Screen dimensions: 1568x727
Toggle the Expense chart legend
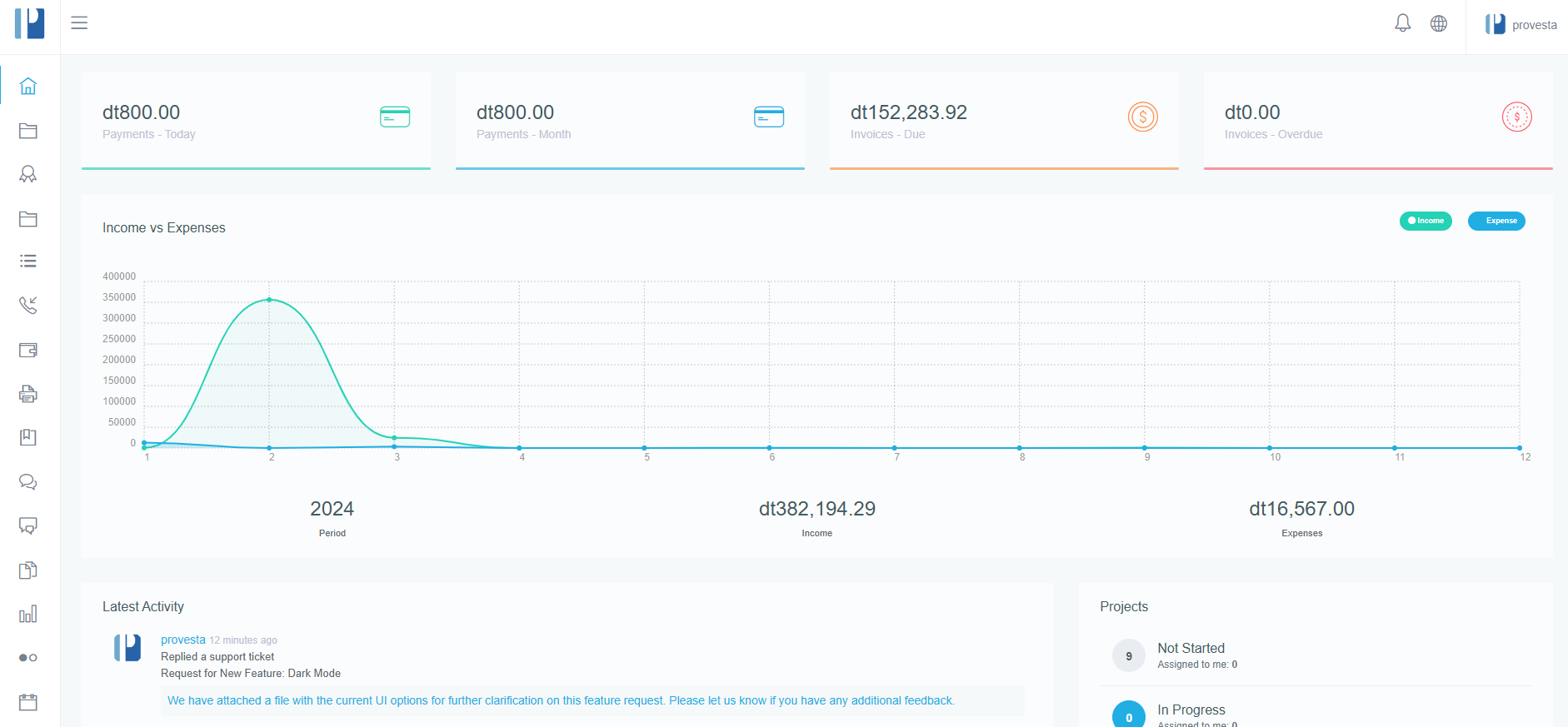click(x=1496, y=221)
